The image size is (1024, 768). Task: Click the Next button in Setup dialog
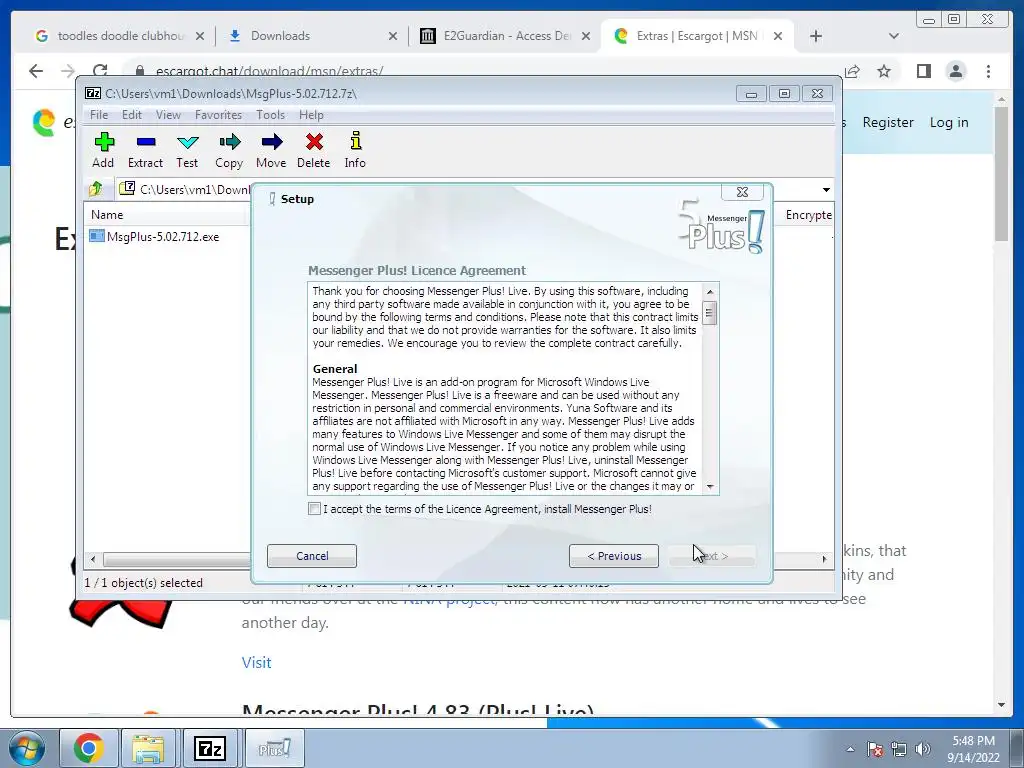tap(712, 556)
